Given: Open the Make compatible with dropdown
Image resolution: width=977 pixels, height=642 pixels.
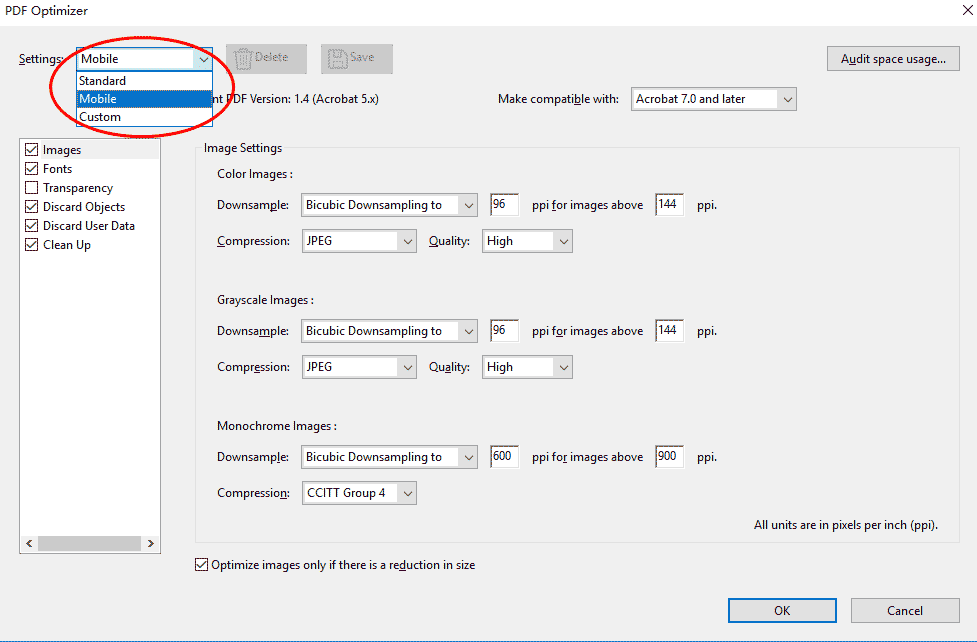Looking at the screenshot, I should [714, 99].
